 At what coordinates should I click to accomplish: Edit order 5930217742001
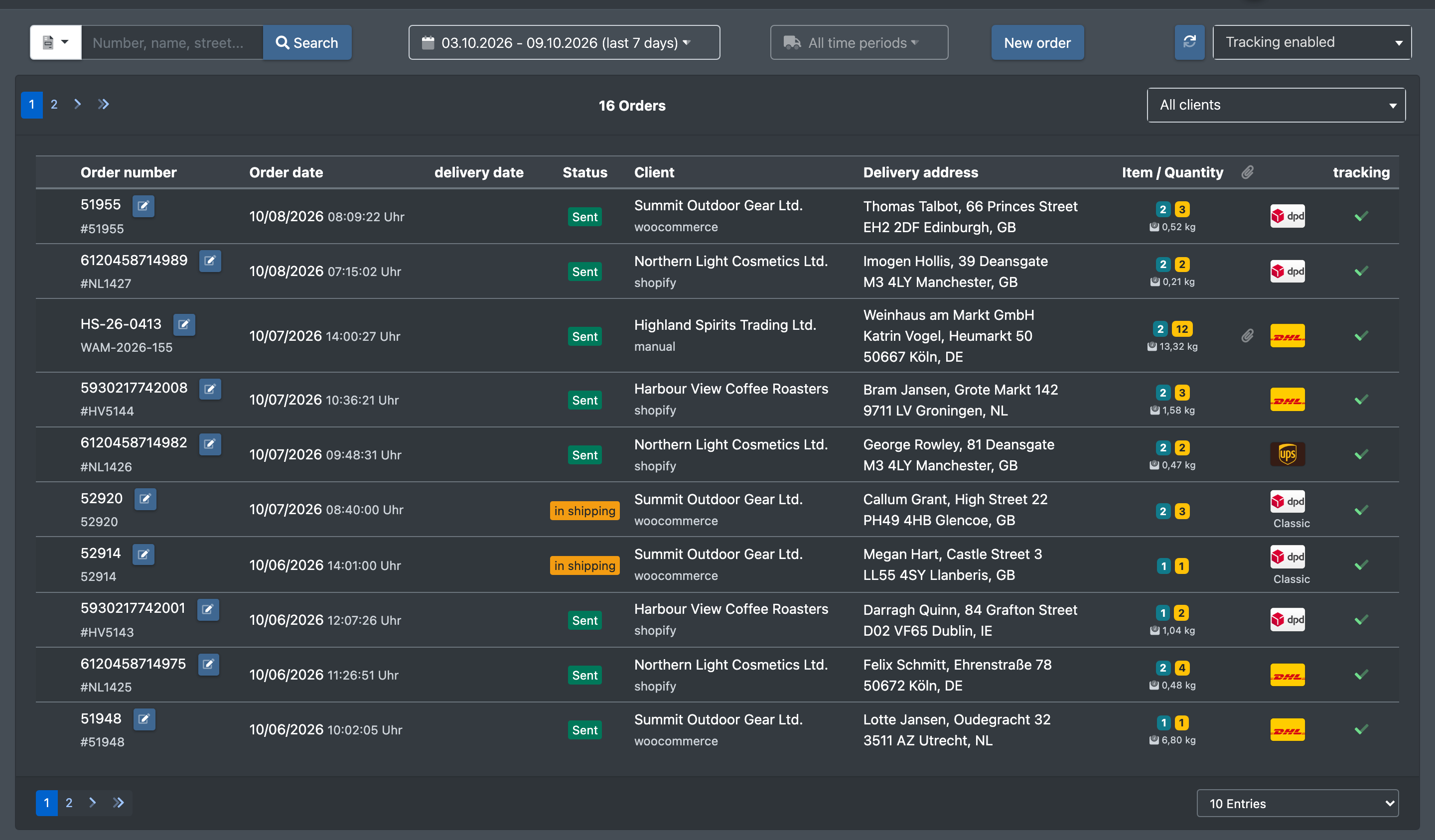[x=208, y=609]
